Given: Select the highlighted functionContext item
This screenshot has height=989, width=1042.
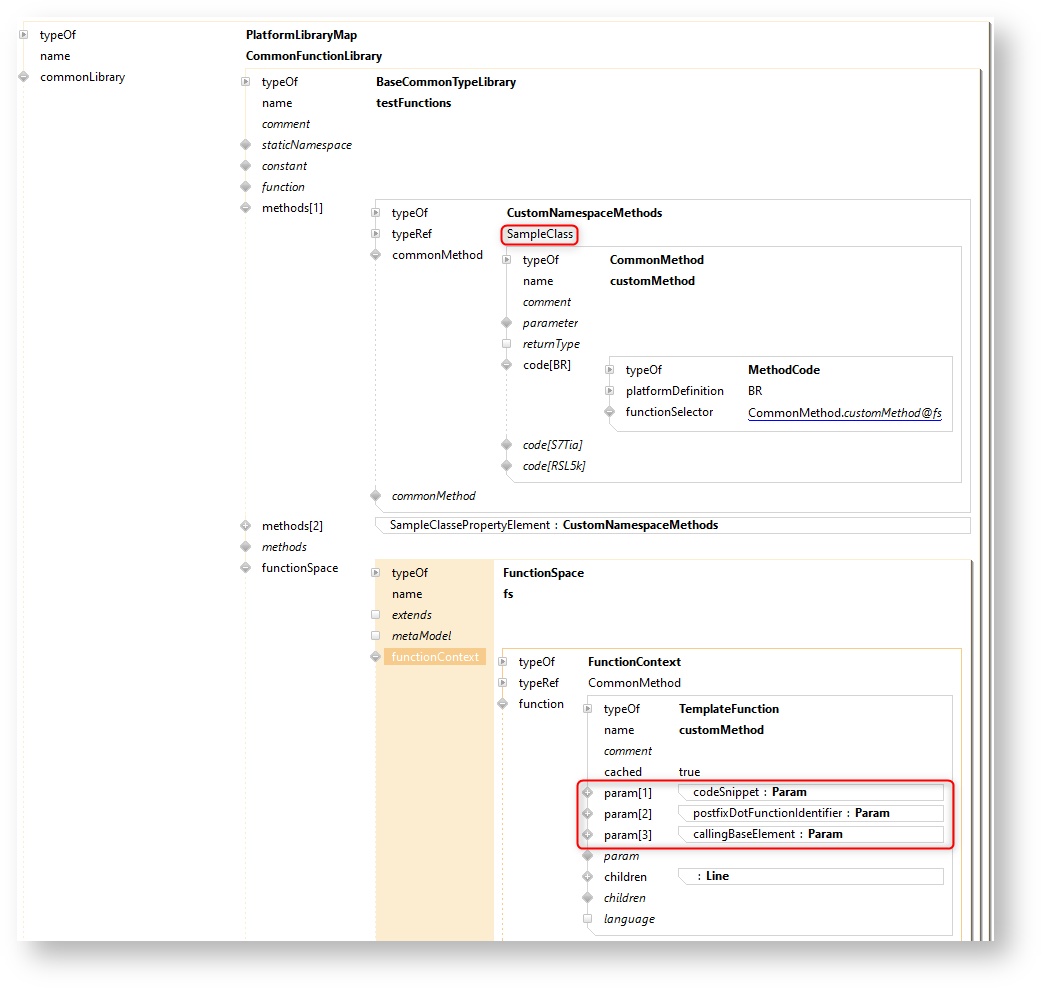Looking at the screenshot, I should tap(435, 657).
